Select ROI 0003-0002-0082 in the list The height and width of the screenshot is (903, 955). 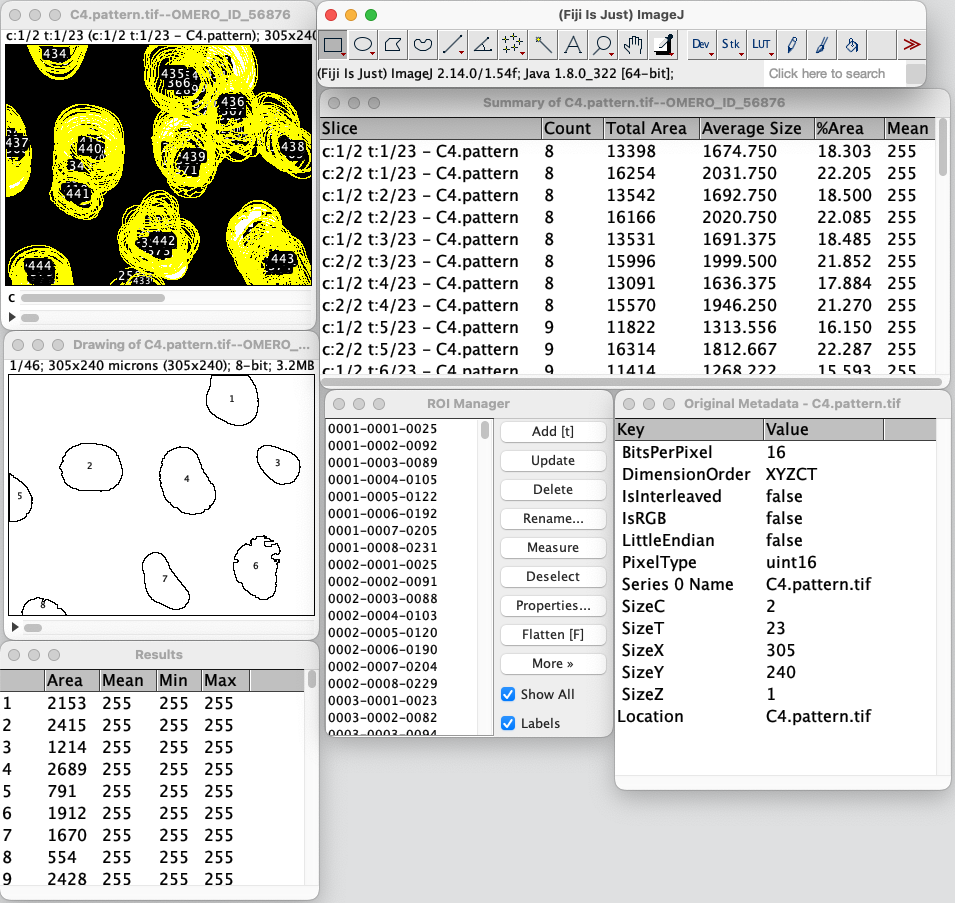point(382,718)
